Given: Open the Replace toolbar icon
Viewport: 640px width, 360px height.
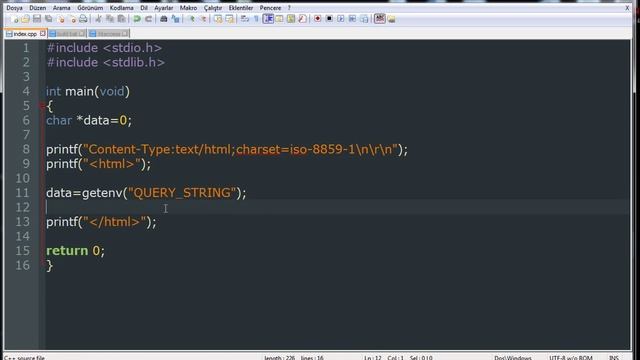Looking at the screenshot, I should (175, 19).
